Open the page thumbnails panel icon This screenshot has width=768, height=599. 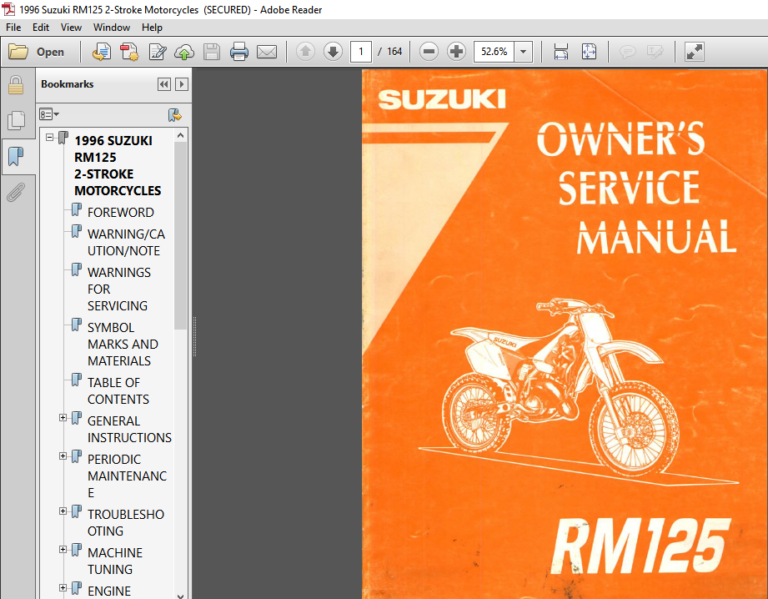[16, 120]
